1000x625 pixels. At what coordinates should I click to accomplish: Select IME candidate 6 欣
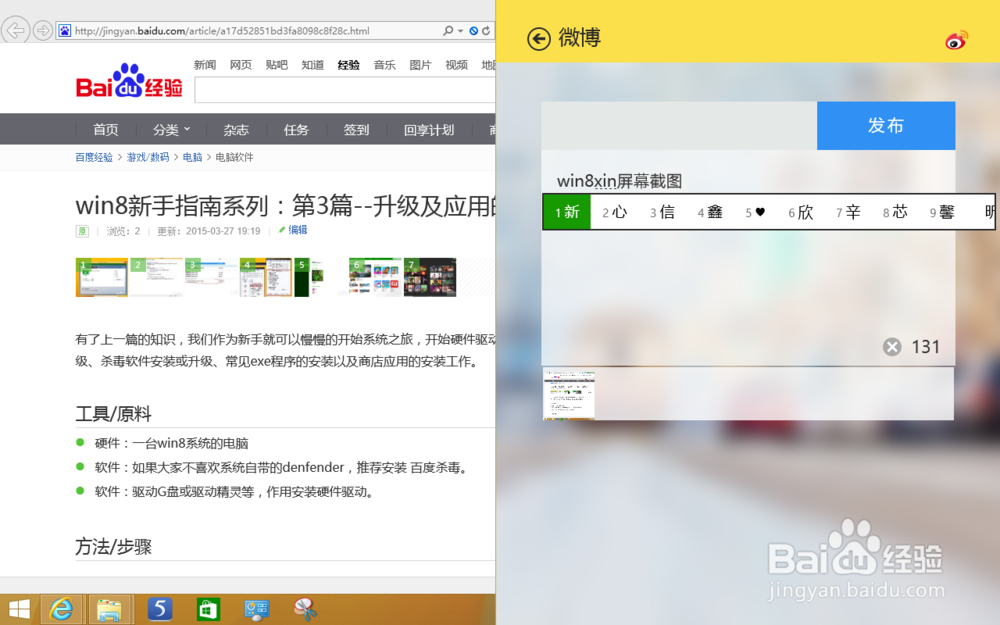click(801, 212)
